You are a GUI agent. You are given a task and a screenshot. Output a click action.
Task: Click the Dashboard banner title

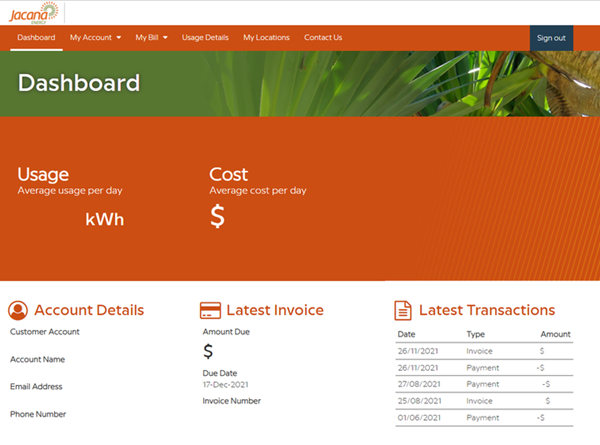(79, 83)
